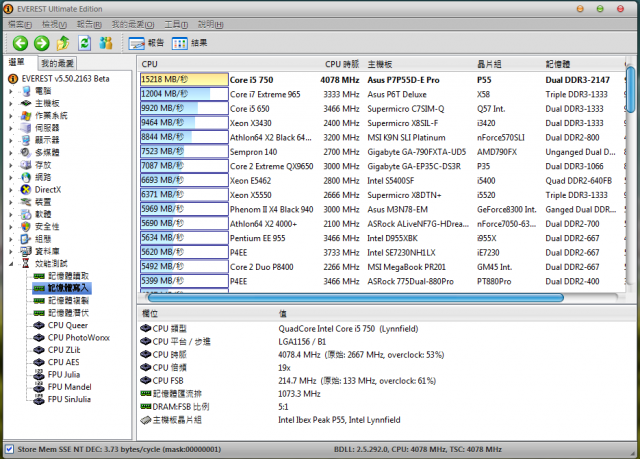Click the DirectX icon in the tree

click(x=26, y=190)
